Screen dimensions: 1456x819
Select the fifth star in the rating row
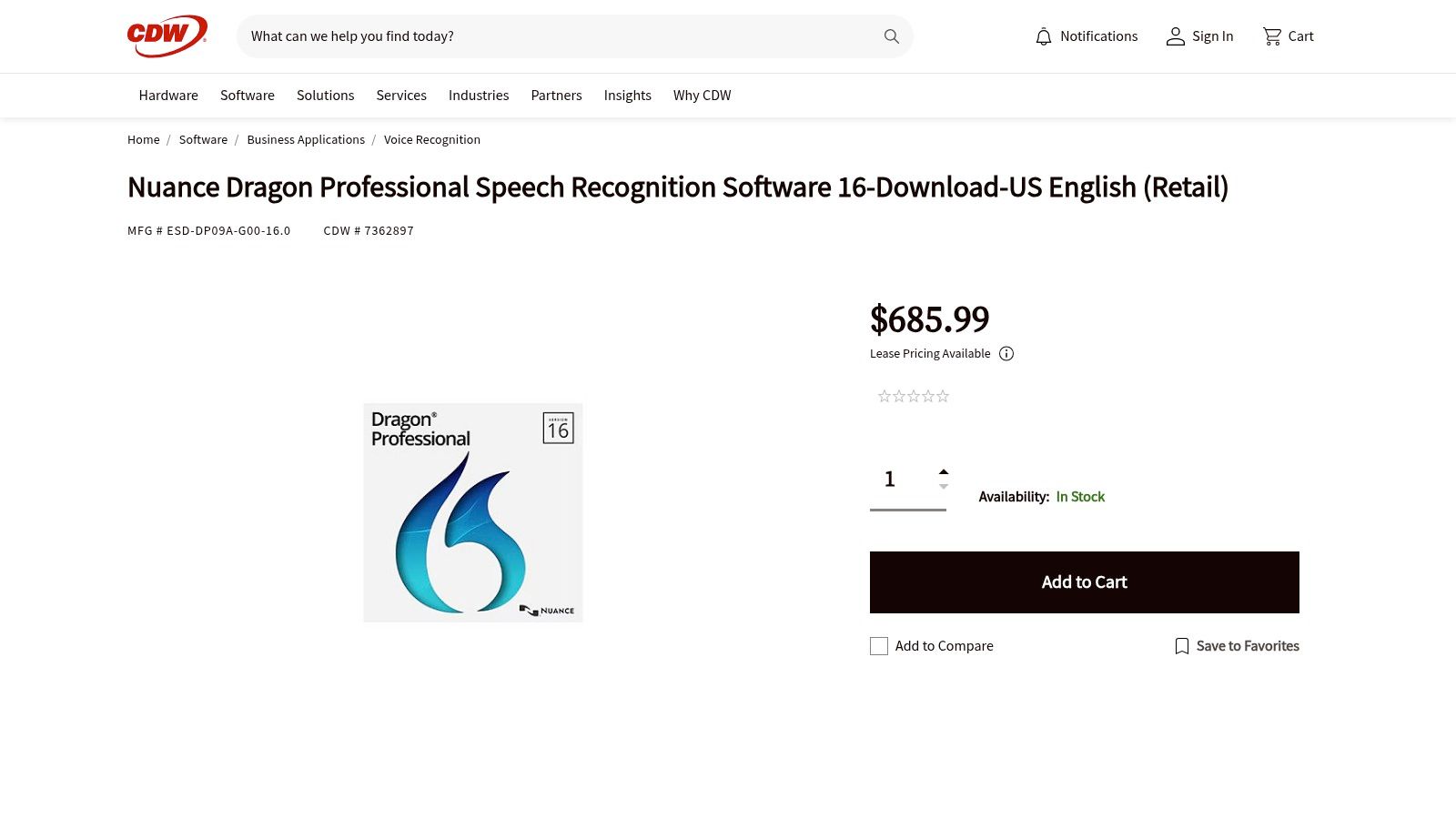pos(944,396)
